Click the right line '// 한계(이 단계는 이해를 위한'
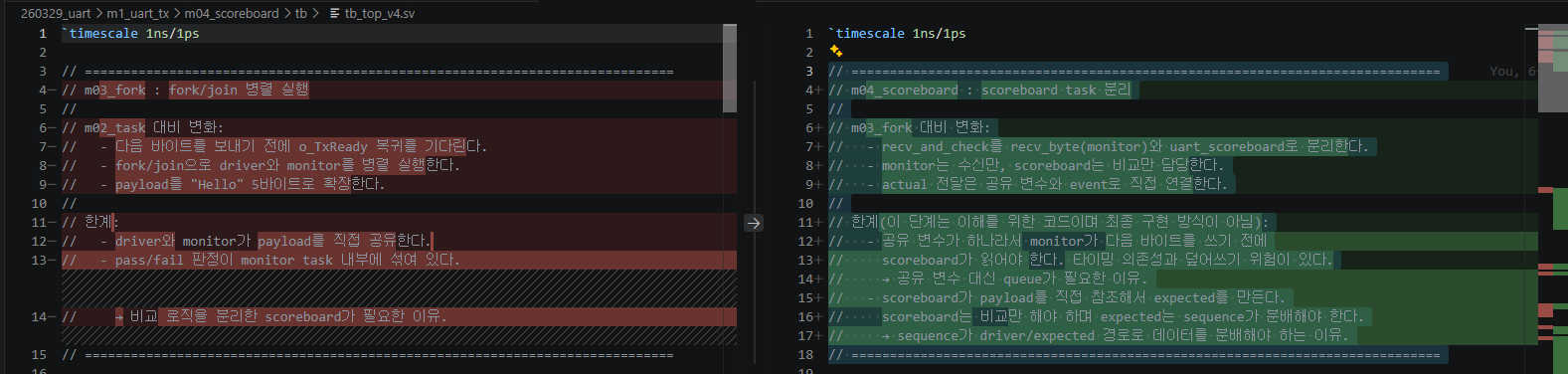 coord(1049,222)
